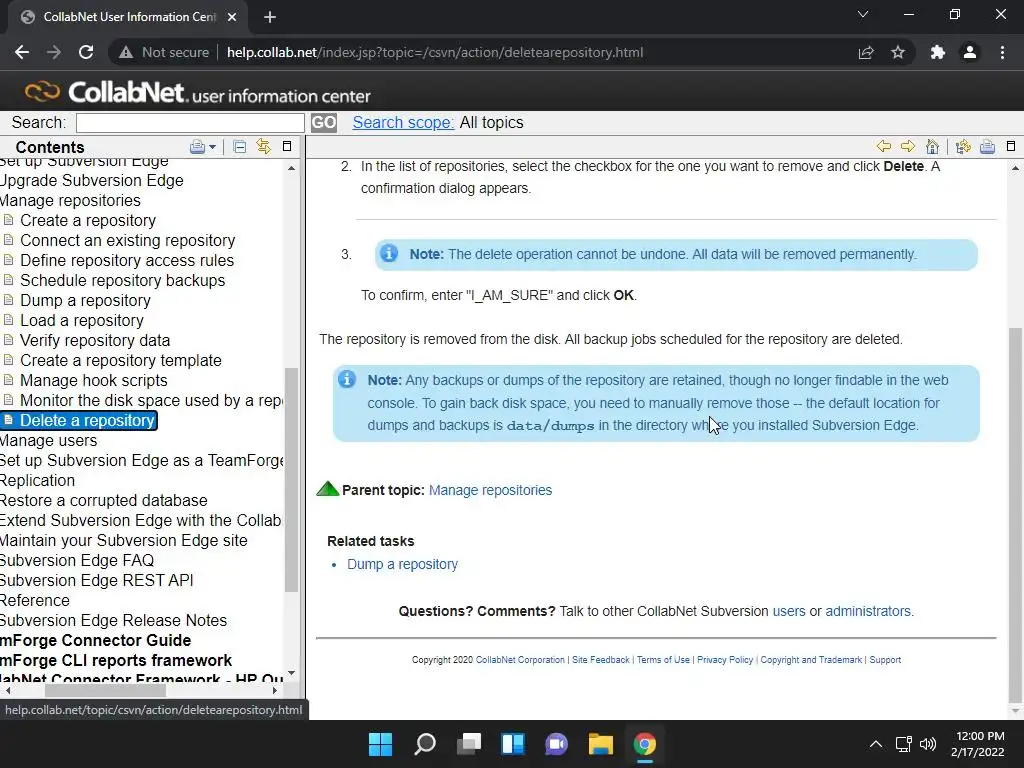Open Chrome Extensions puzzle icon

[938, 52]
